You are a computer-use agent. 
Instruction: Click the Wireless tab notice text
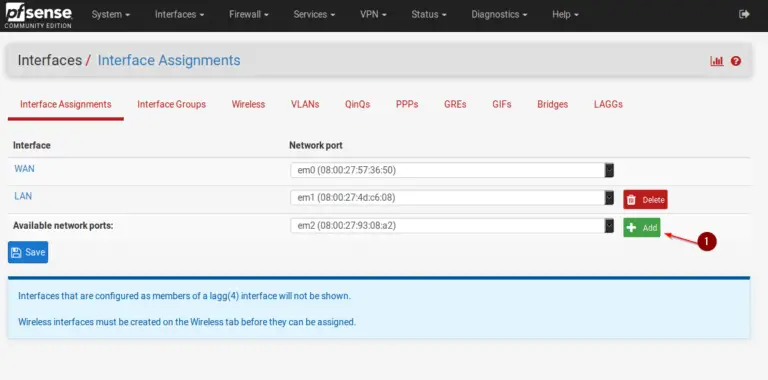click(x=187, y=322)
